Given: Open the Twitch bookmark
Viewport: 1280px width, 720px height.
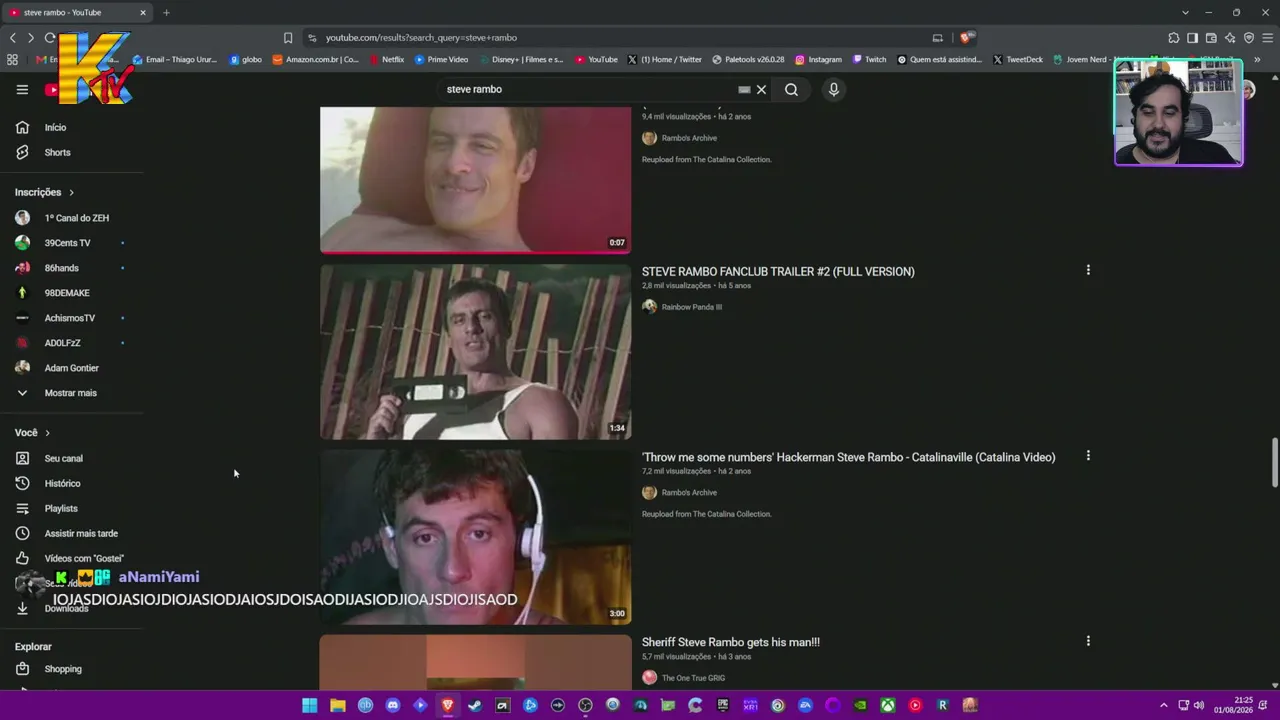Looking at the screenshot, I should tap(869, 59).
